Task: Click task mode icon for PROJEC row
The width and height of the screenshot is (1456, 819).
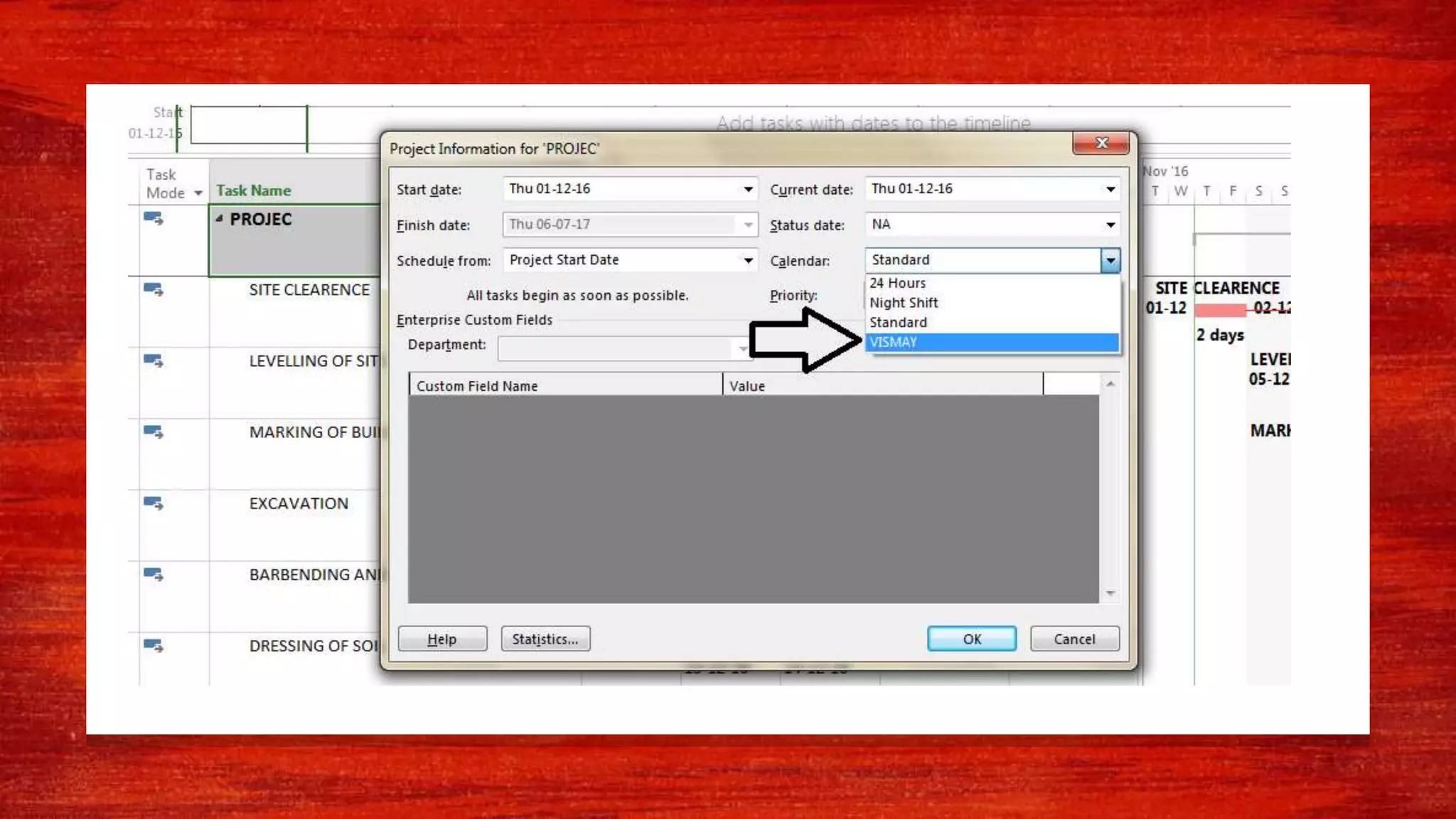Action: (x=153, y=218)
